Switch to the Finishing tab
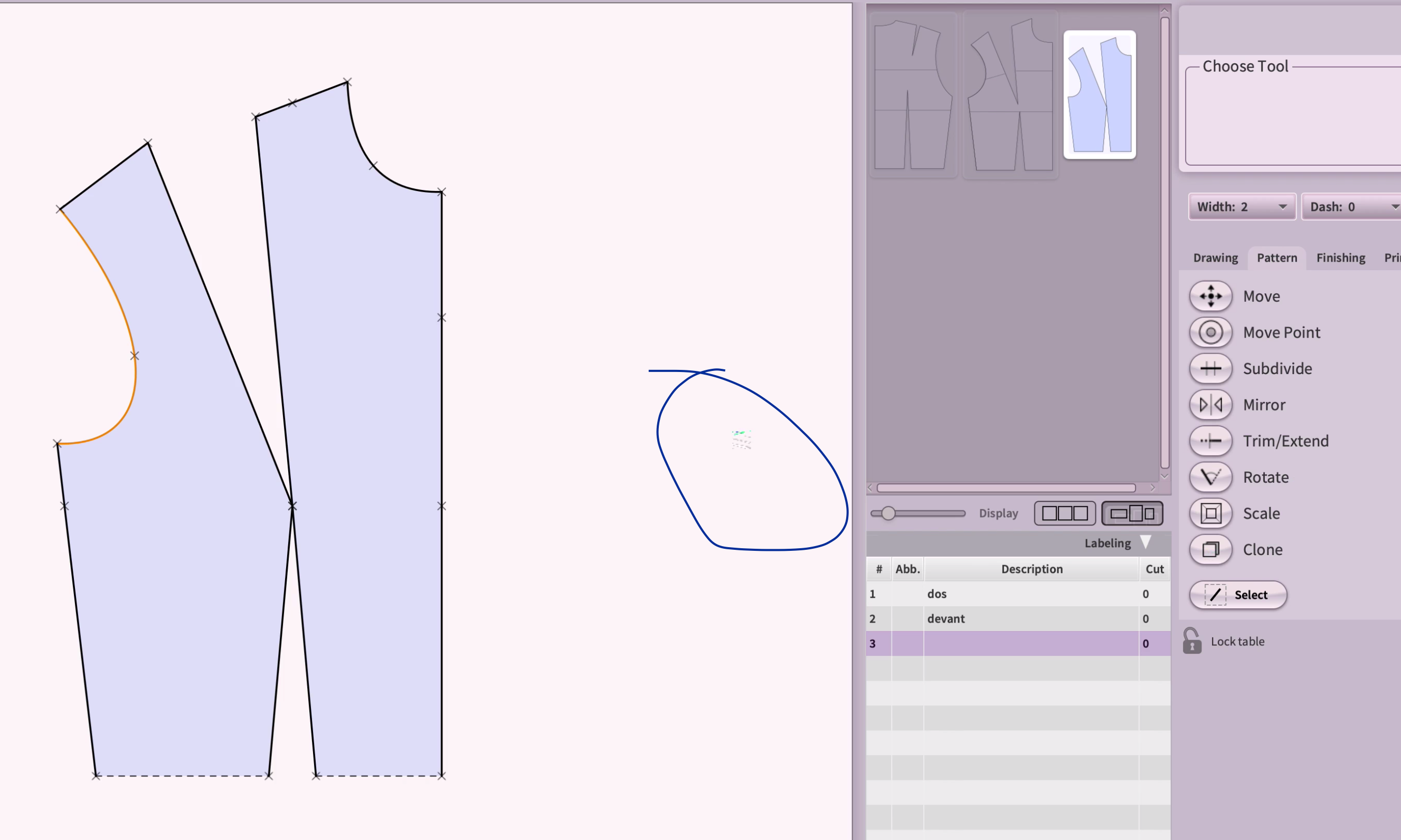1401x840 pixels. pos(1341,258)
